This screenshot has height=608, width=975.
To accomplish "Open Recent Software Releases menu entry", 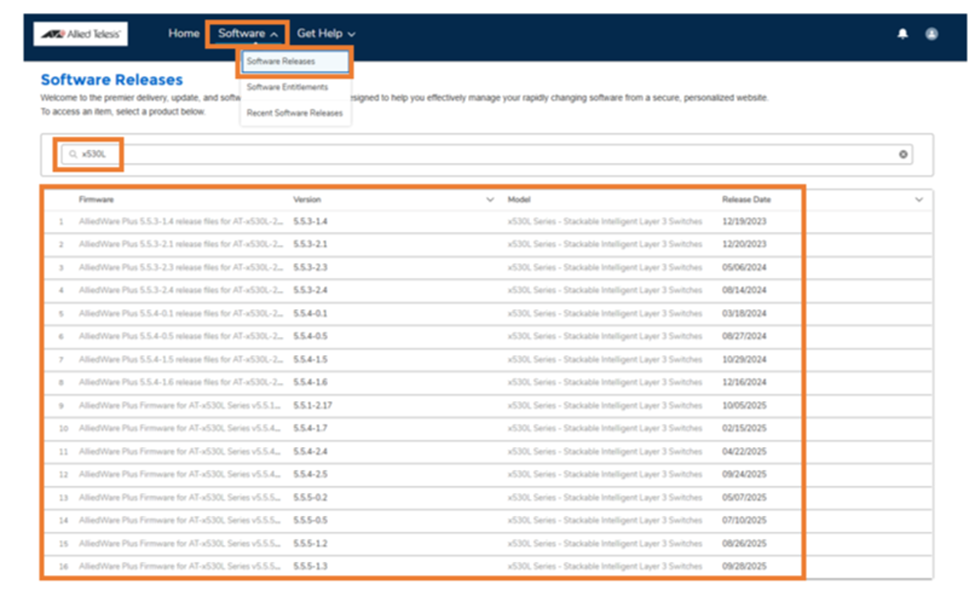I will tap(295, 113).
